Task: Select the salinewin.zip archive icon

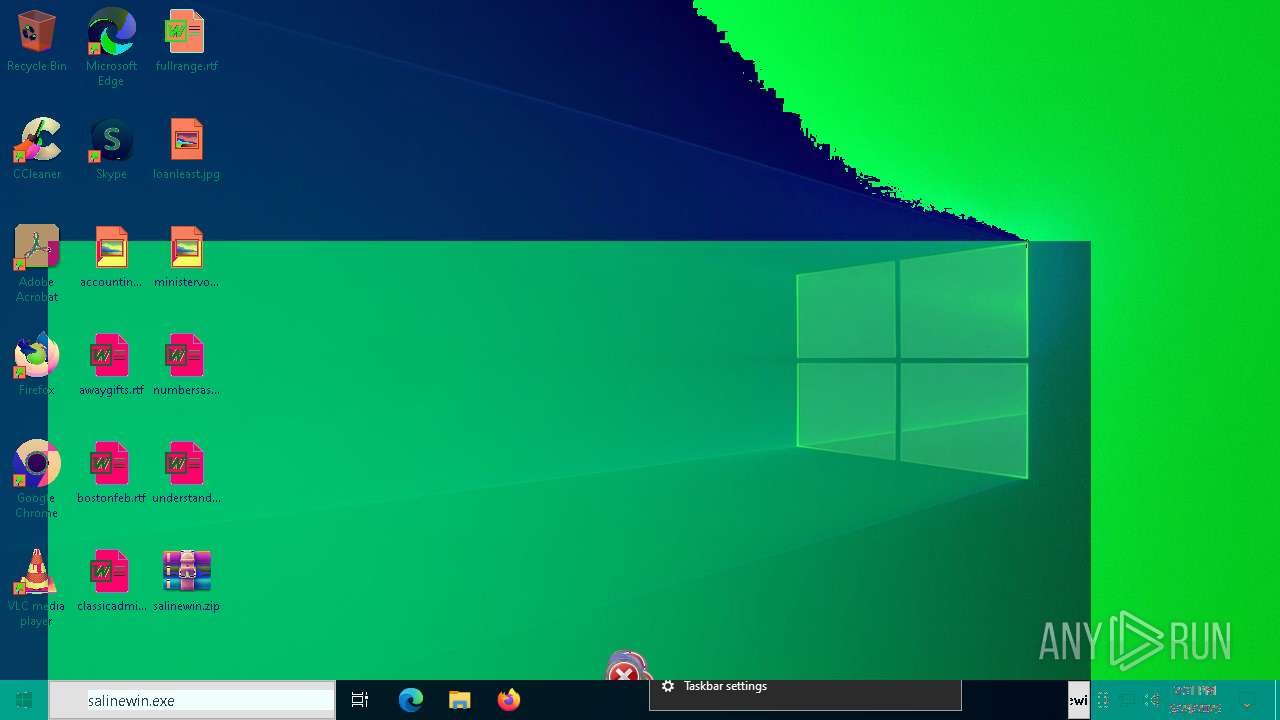Action: [186, 581]
